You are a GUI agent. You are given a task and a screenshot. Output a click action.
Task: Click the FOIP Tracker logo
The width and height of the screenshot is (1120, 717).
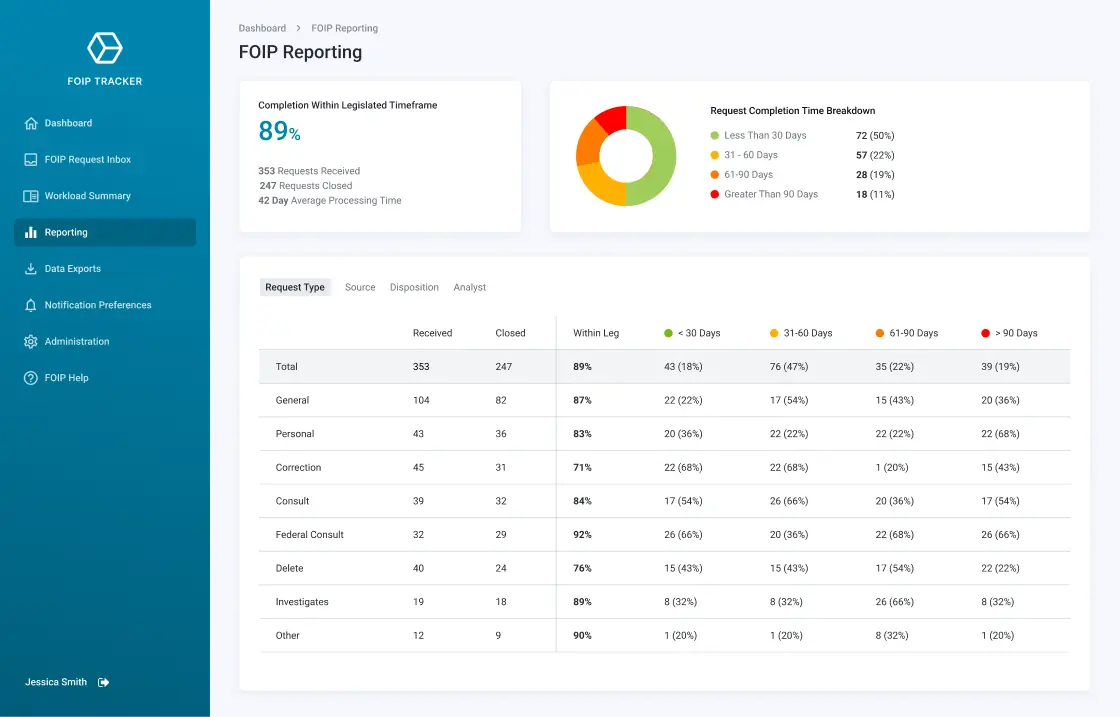[x=104, y=47]
